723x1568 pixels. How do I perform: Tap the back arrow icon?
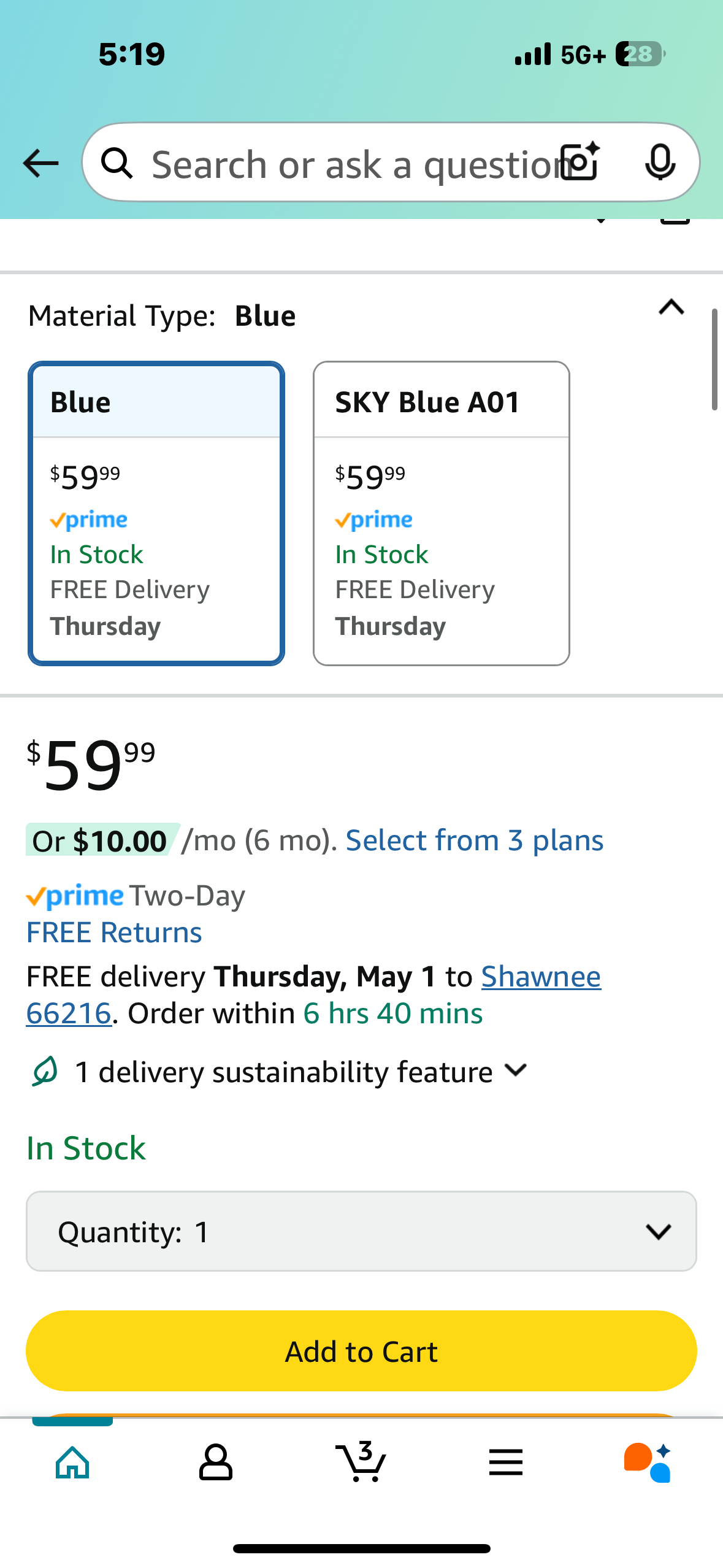(40, 163)
